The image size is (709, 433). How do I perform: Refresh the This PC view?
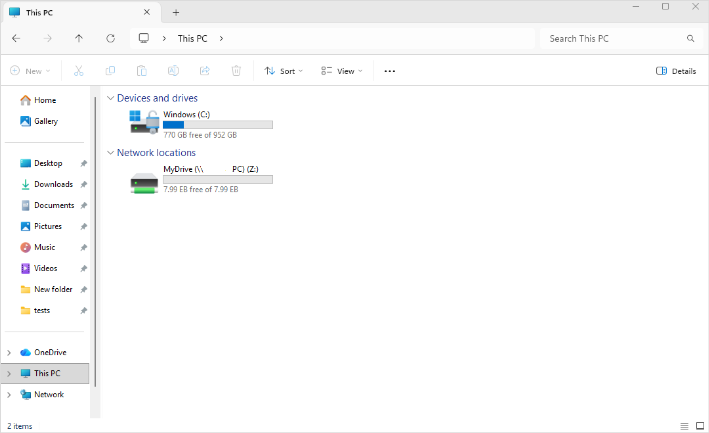click(x=110, y=38)
